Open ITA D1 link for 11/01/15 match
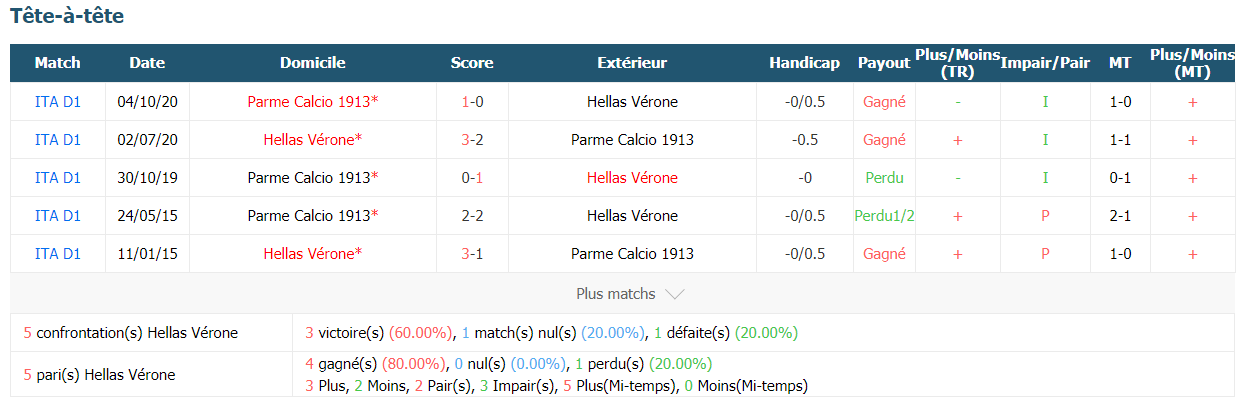 tap(57, 254)
